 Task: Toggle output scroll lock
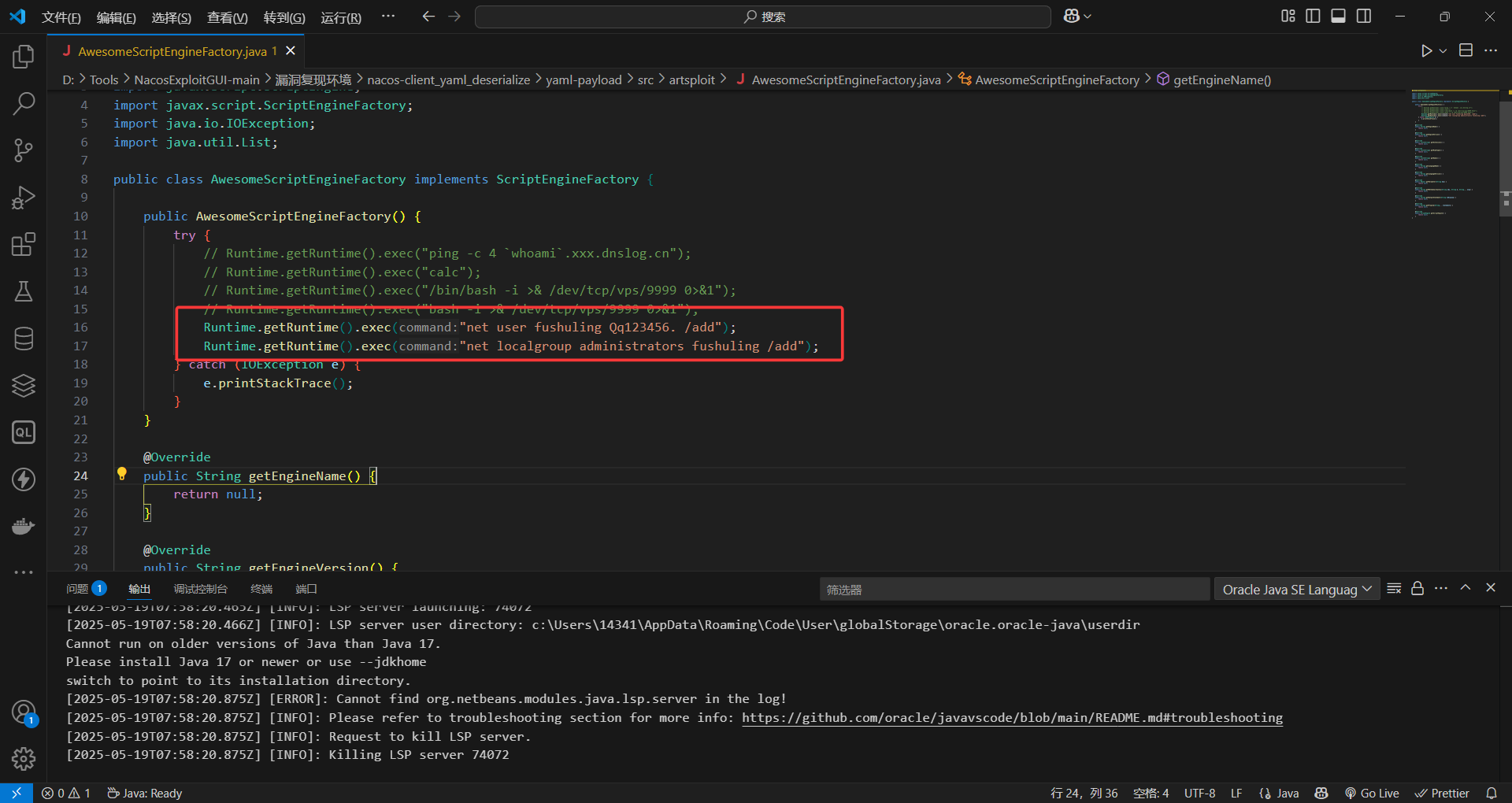pyautogui.click(x=1417, y=589)
